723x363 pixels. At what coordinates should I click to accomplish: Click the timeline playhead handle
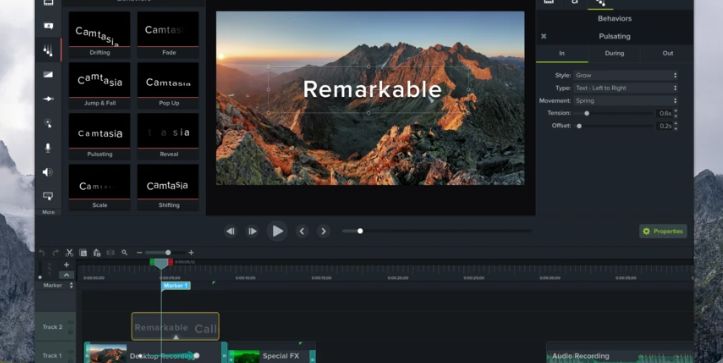click(x=161, y=263)
